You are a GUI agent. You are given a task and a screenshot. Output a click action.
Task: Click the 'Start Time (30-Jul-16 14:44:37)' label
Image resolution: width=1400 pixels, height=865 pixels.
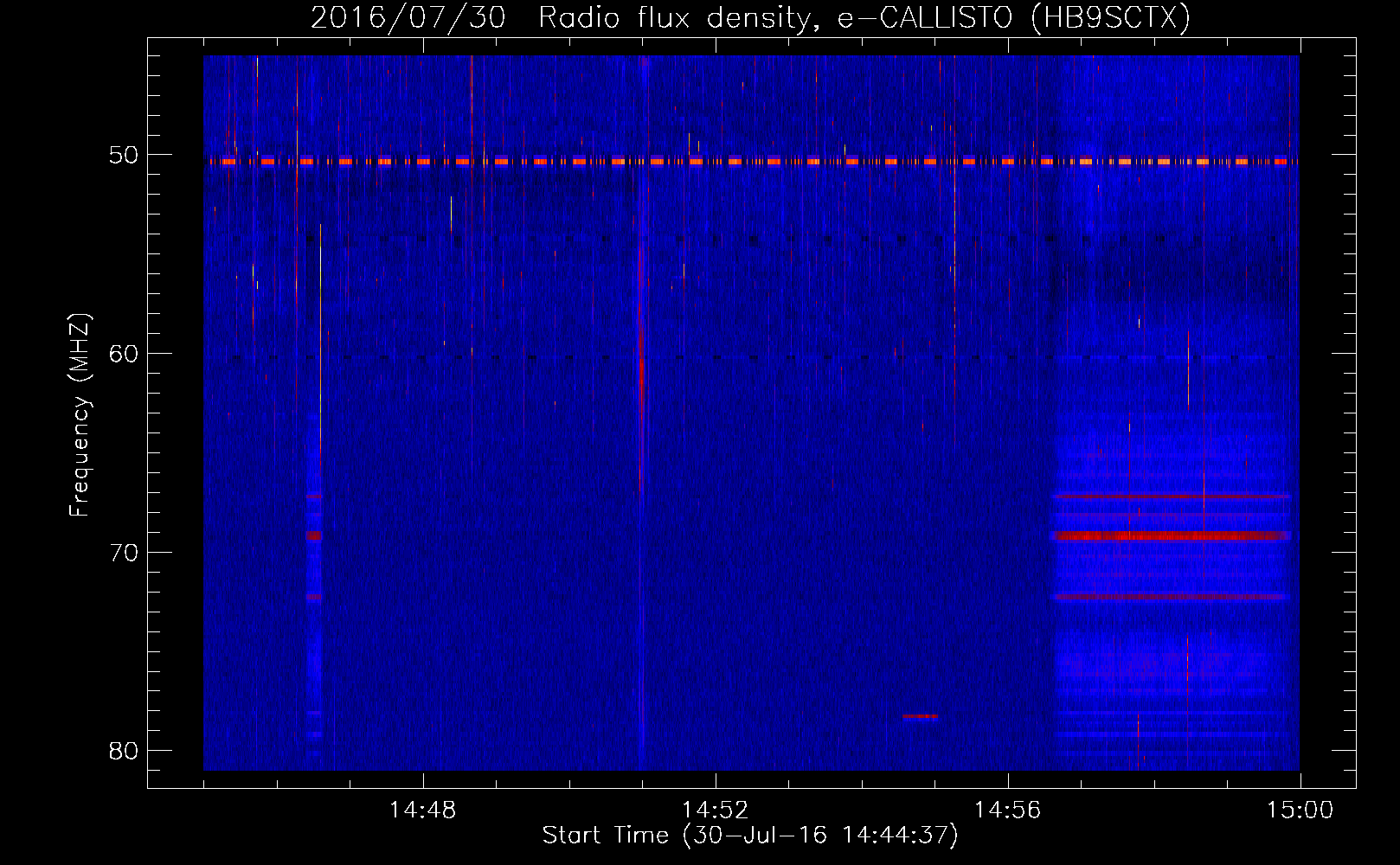tap(750, 836)
